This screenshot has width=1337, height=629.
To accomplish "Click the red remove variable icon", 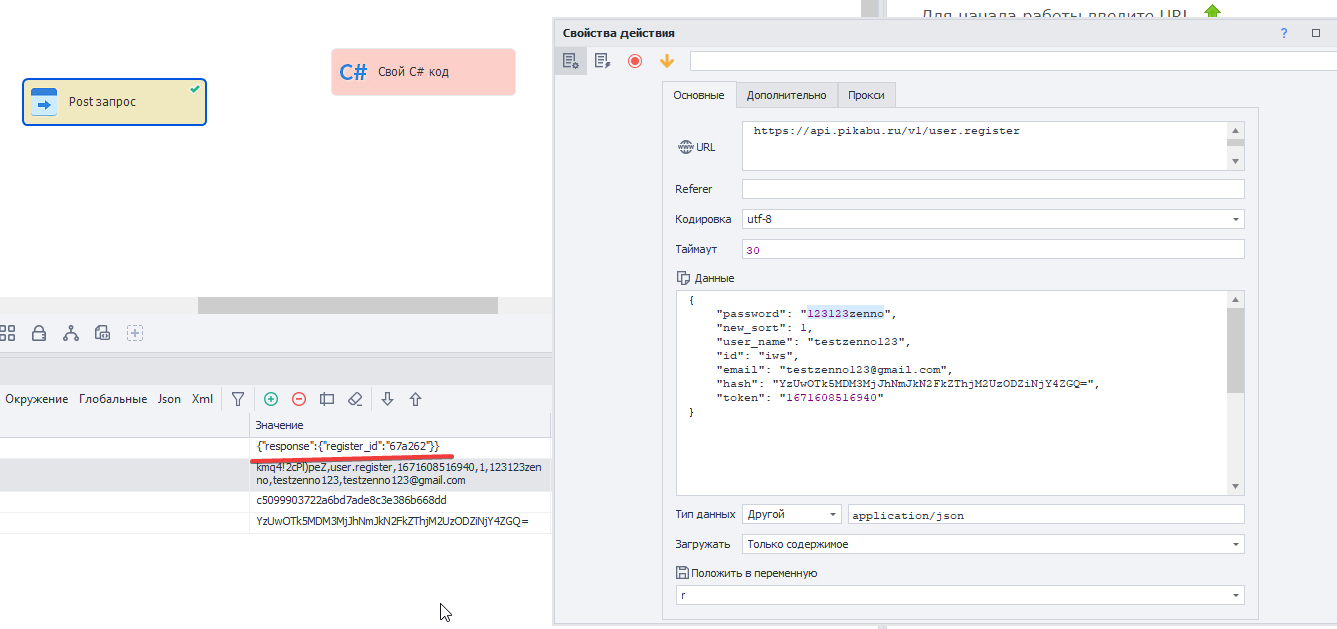I will tap(298, 399).
